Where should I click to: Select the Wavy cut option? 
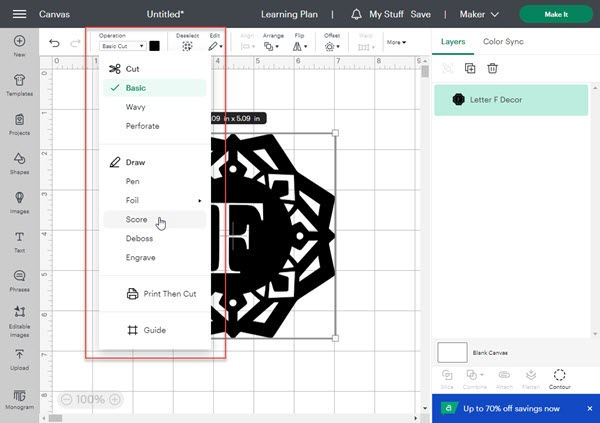point(136,107)
